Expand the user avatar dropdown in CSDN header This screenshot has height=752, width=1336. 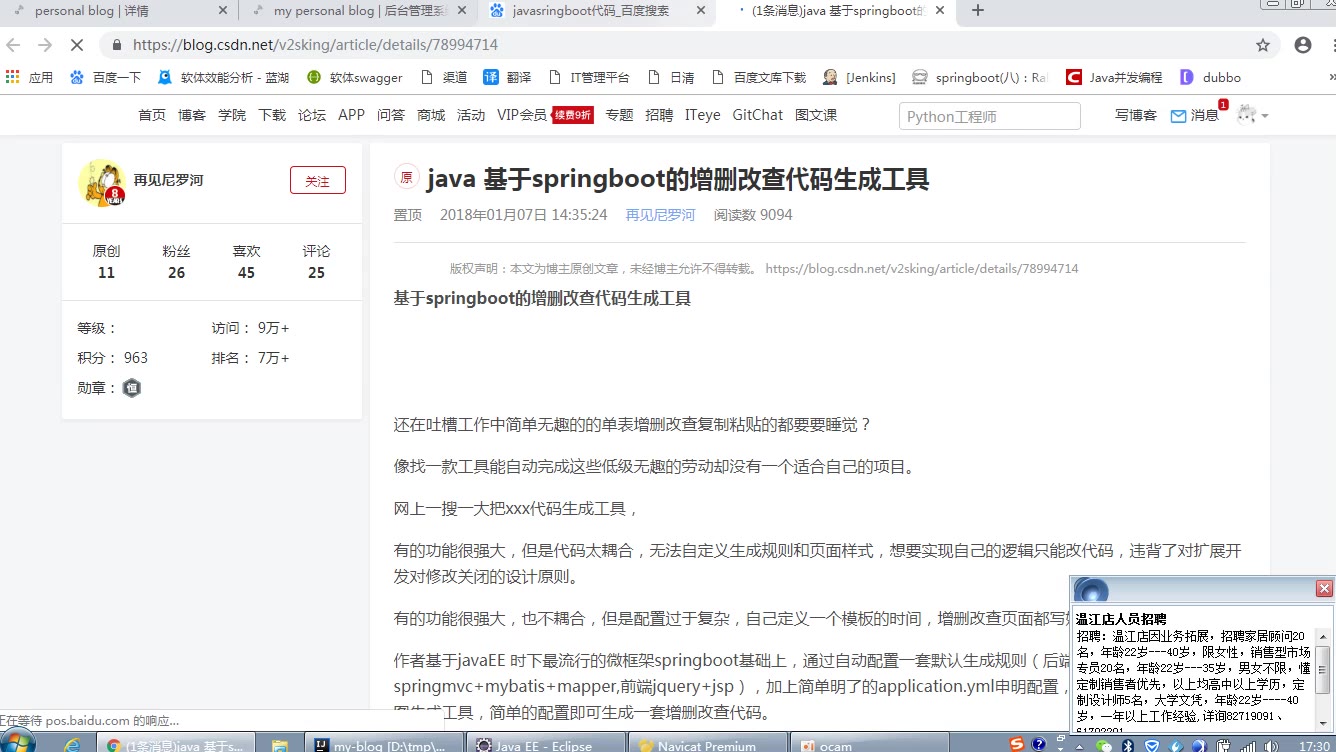click(x=1252, y=115)
